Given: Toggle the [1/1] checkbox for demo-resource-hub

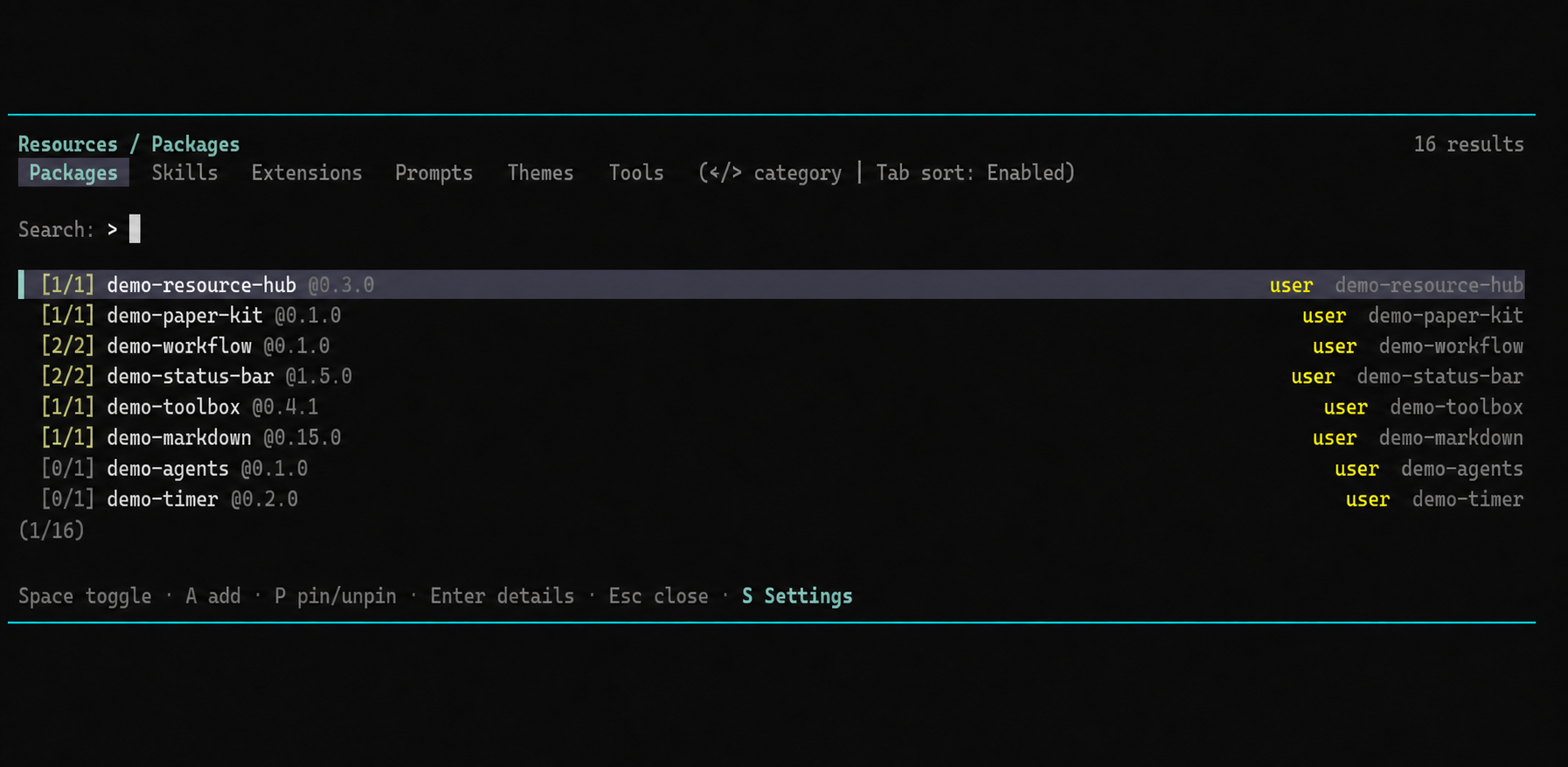Looking at the screenshot, I should point(67,284).
